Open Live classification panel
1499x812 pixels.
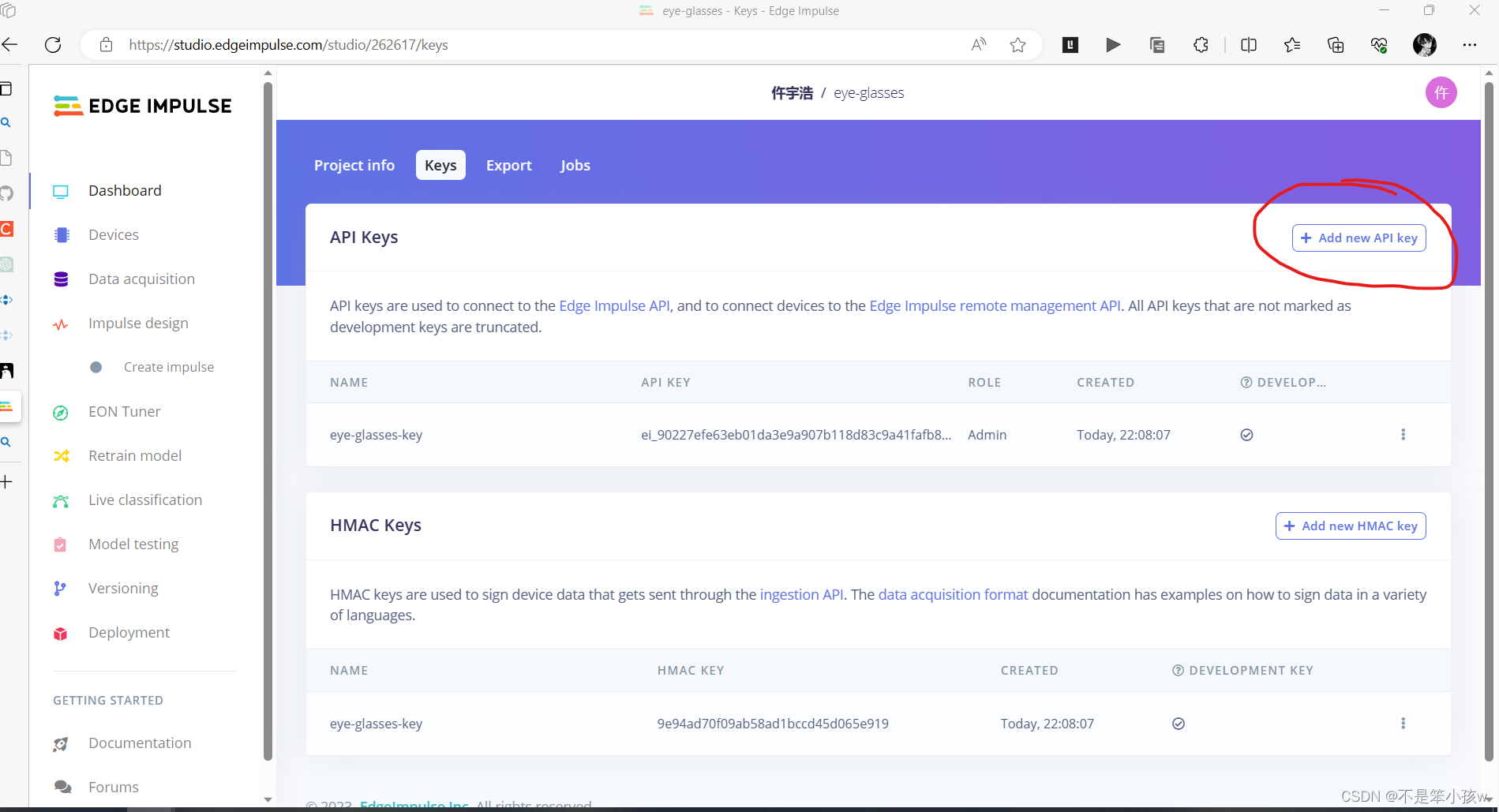[x=144, y=500]
